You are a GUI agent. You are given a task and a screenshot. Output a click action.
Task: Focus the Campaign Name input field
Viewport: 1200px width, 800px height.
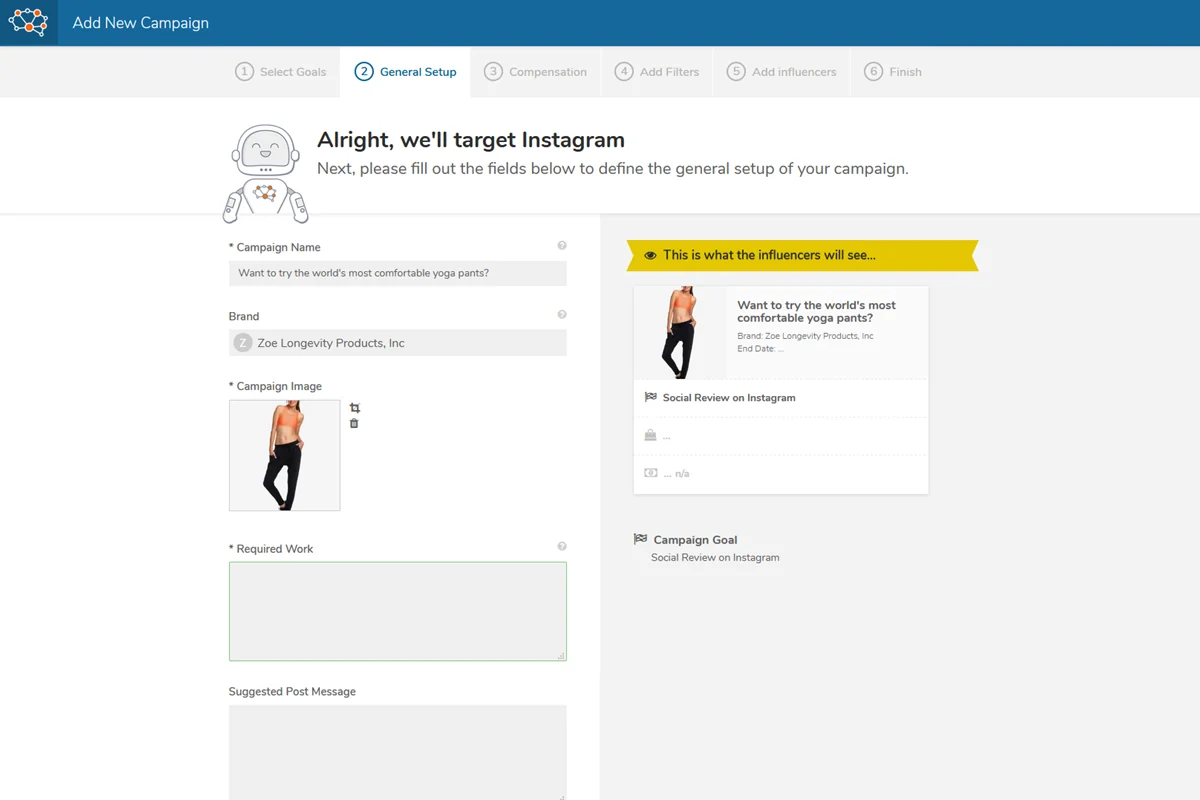pos(398,273)
